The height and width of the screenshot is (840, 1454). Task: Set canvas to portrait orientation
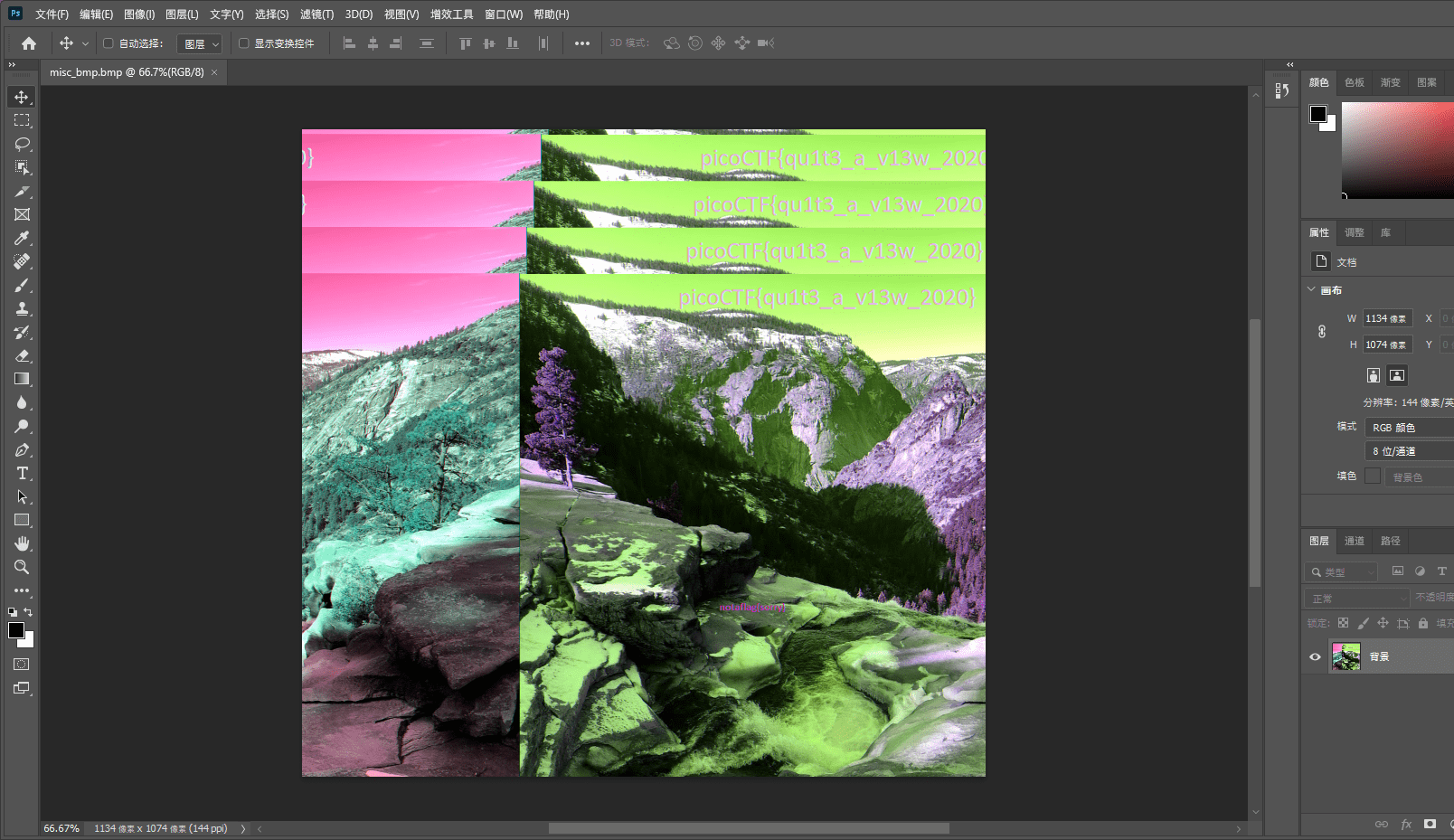click(x=1374, y=375)
